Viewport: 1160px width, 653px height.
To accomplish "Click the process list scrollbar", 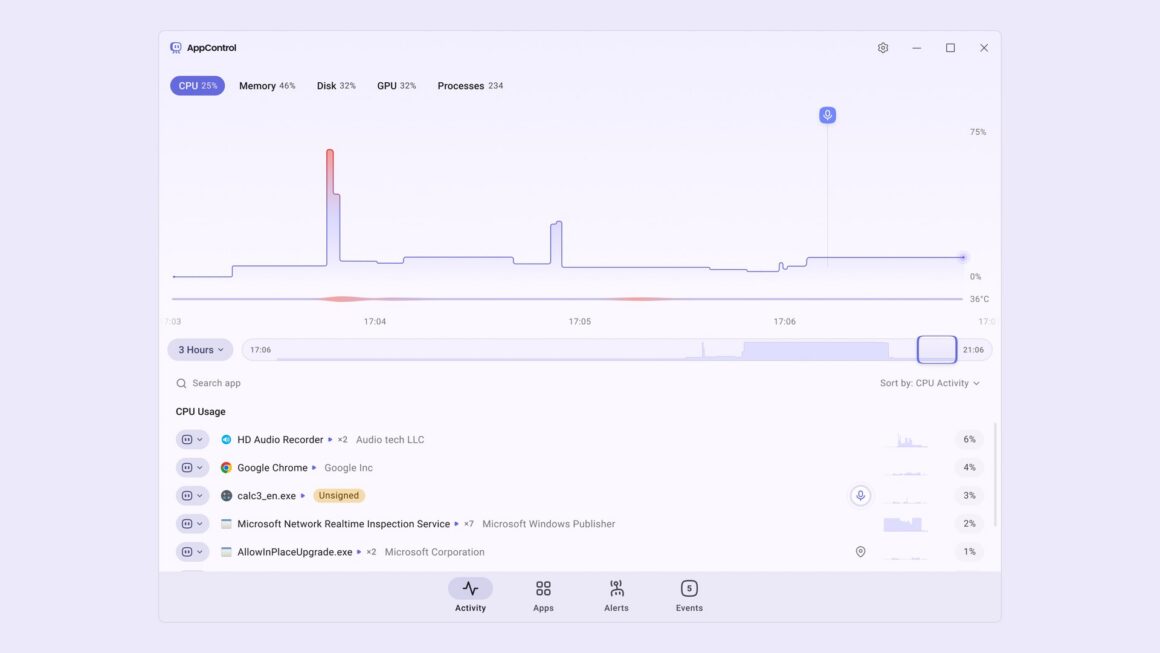I will pyautogui.click(x=996, y=475).
